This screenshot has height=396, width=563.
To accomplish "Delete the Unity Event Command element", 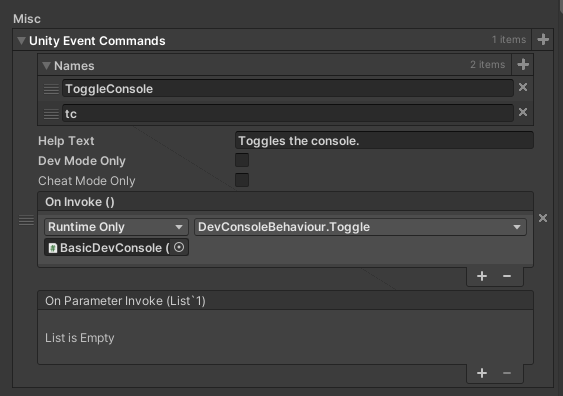I will click(x=543, y=218).
